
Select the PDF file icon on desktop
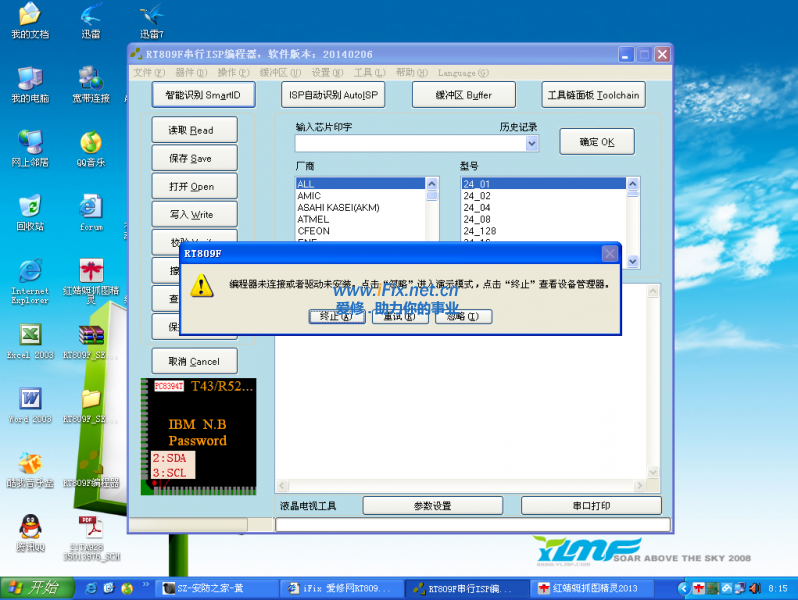point(91,529)
